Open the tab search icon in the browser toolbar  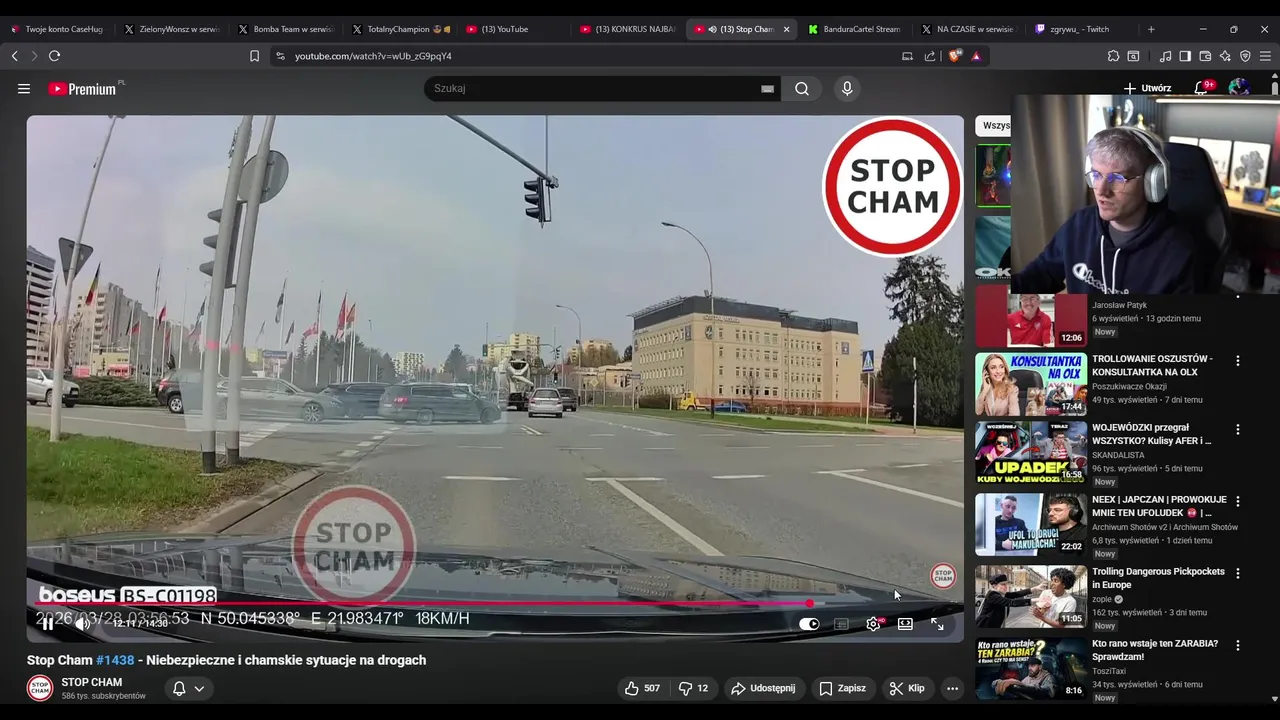[1134, 56]
